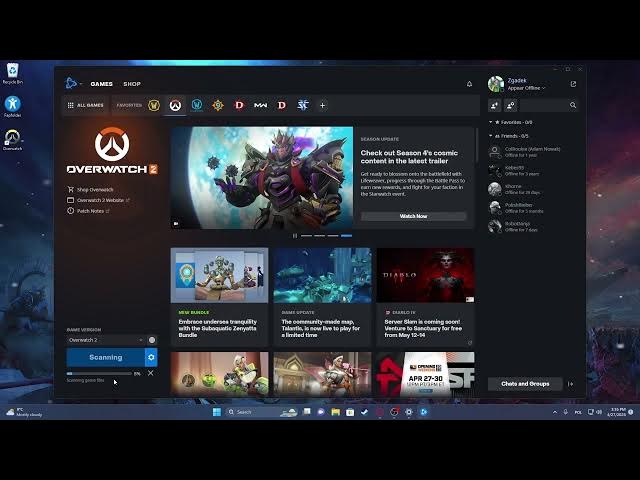The width and height of the screenshot is (640, 480).
Task: Open Season 4 trailer banner image
Action: [262, 178]
